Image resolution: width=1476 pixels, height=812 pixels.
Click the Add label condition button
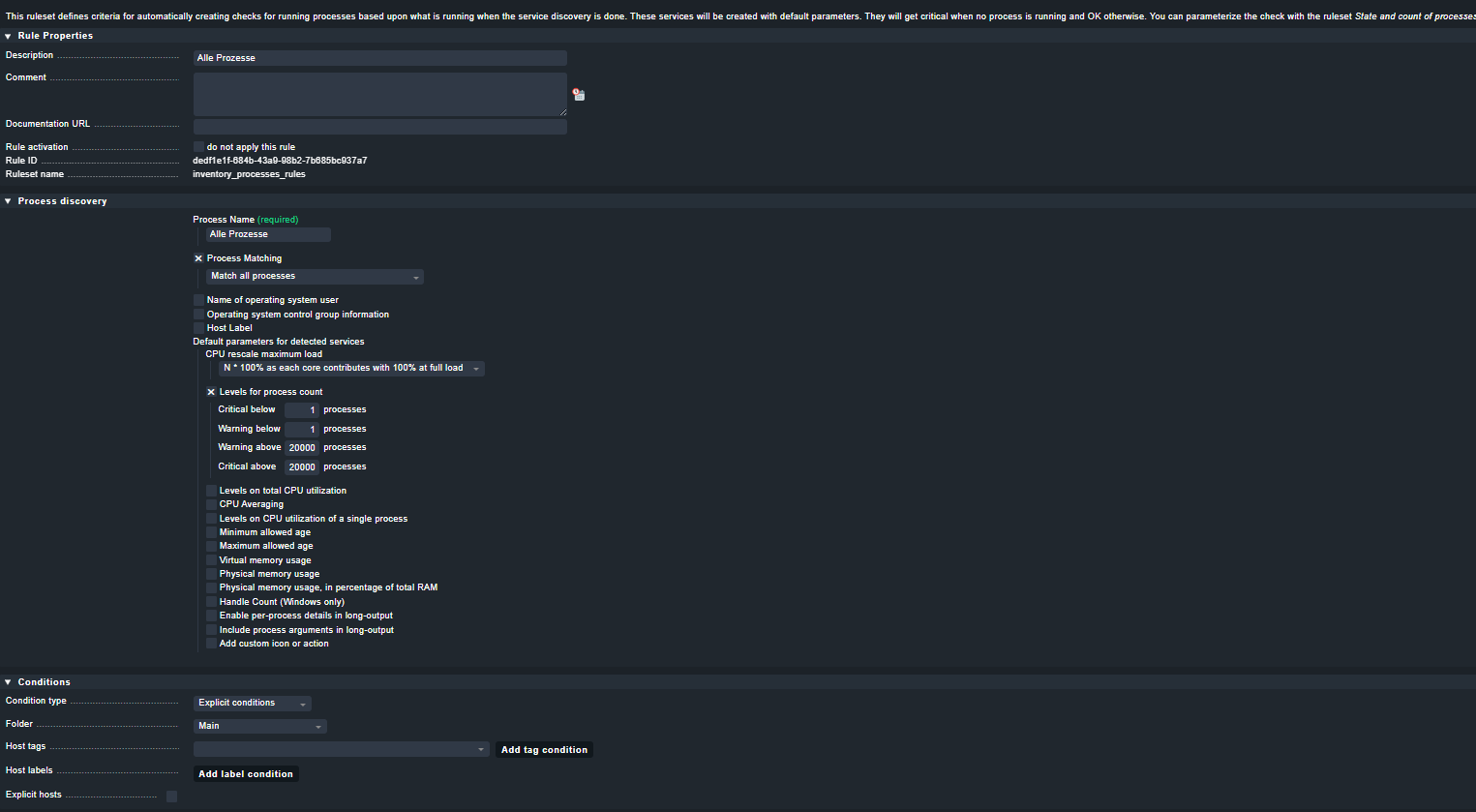point(246,774)
